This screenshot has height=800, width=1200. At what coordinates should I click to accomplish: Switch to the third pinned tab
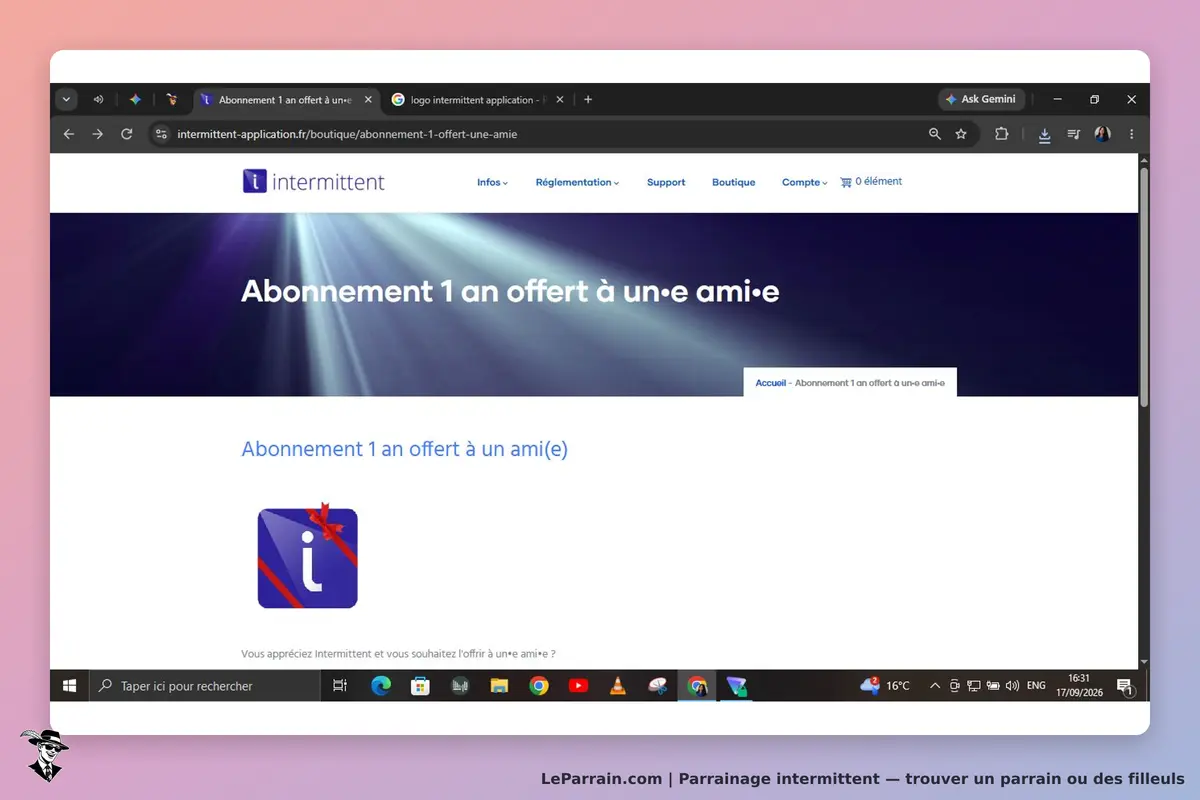172,100
